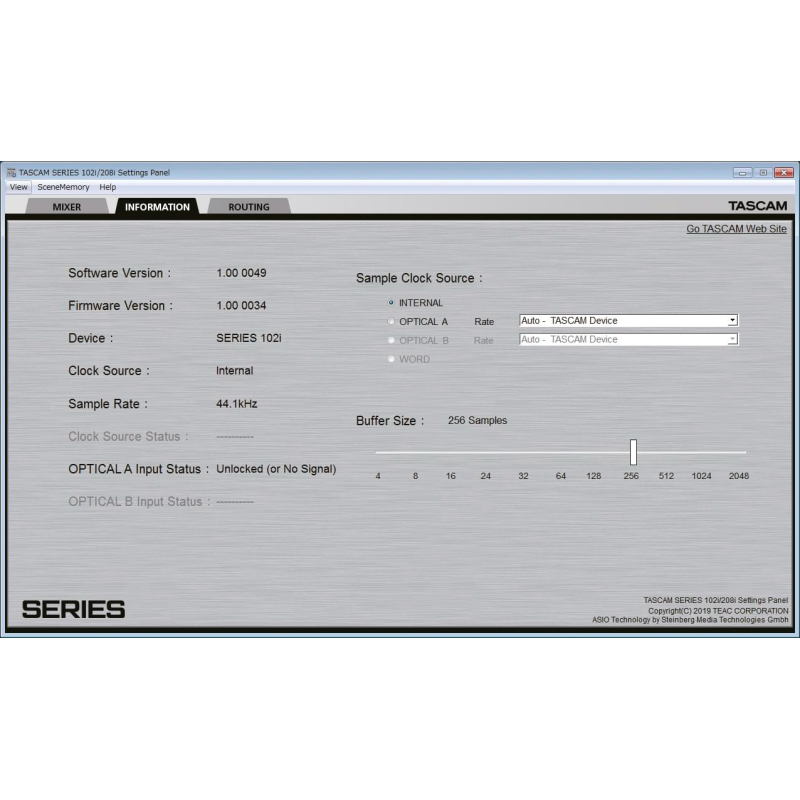Minimize the Settings Panel window
The image size is (800, 800).
pos(742,172)
